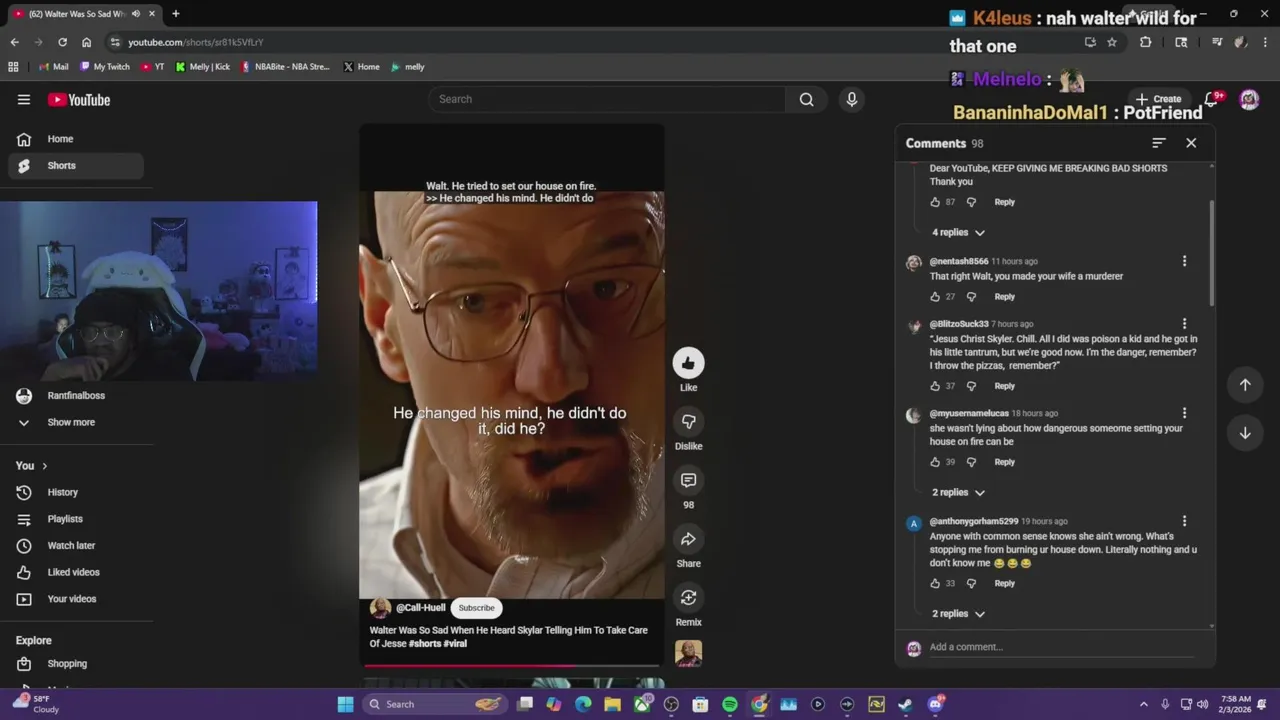
Task: Remix this Short
Action: pyautogui.click(x=688, y=598)
